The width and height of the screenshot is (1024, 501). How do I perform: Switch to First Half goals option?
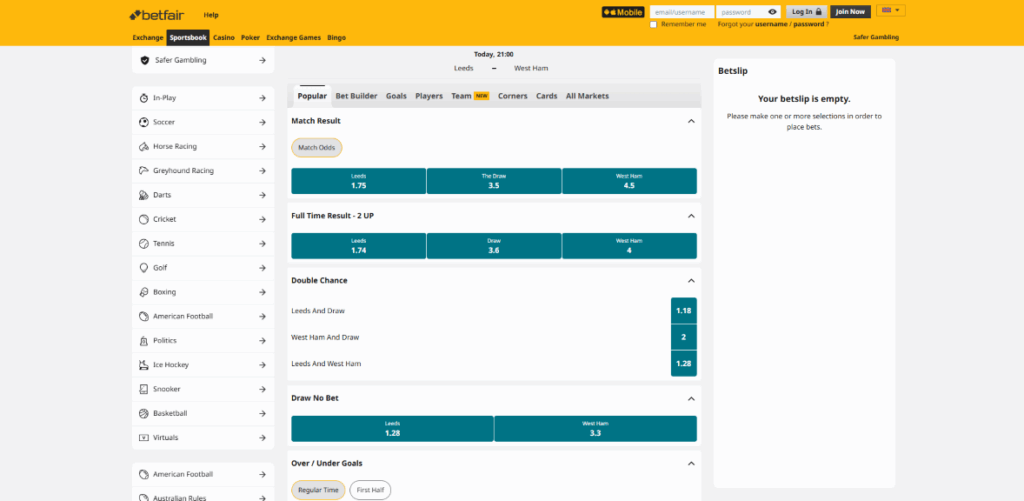tap(370, 490)
